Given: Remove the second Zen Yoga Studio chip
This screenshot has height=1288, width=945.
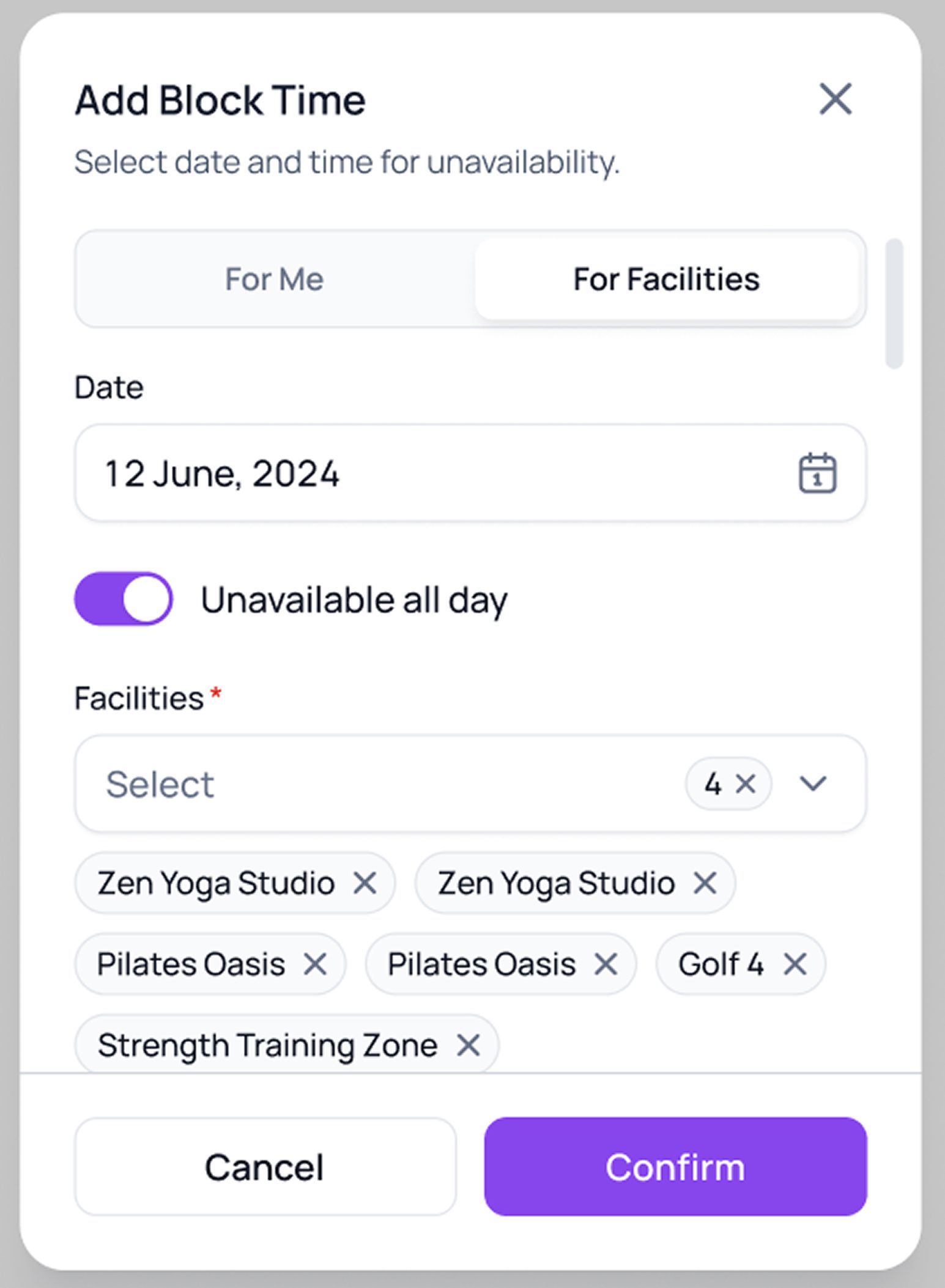Looking at the screenshot, I should pos(705,883).
